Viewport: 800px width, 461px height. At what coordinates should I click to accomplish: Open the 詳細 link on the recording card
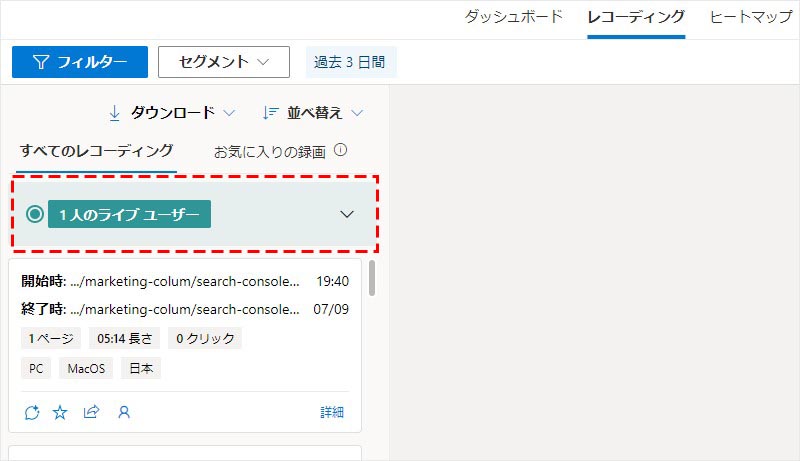tap(332, 412)
